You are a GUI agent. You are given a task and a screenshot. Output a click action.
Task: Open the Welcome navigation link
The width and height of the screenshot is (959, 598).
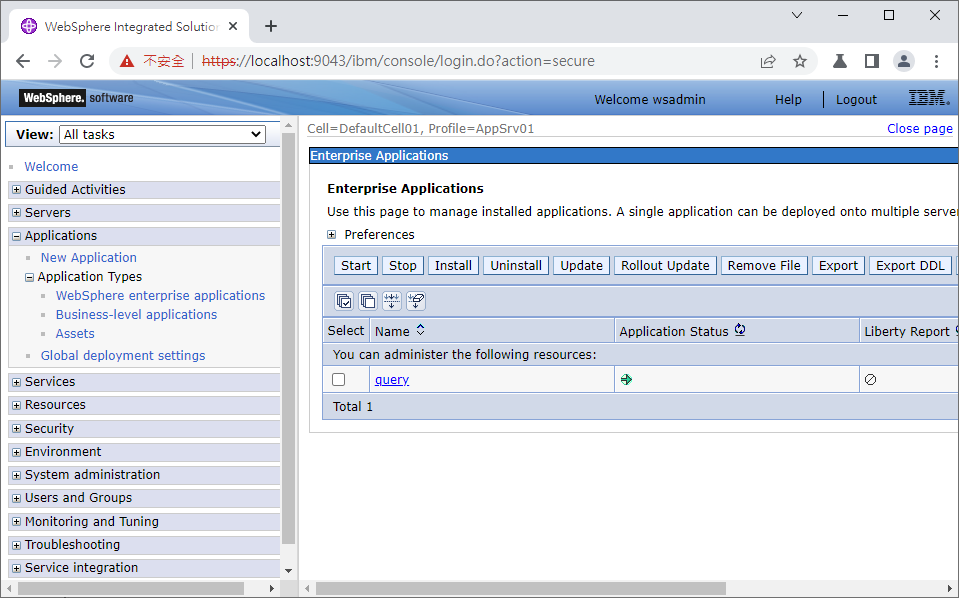coord(51,166)
